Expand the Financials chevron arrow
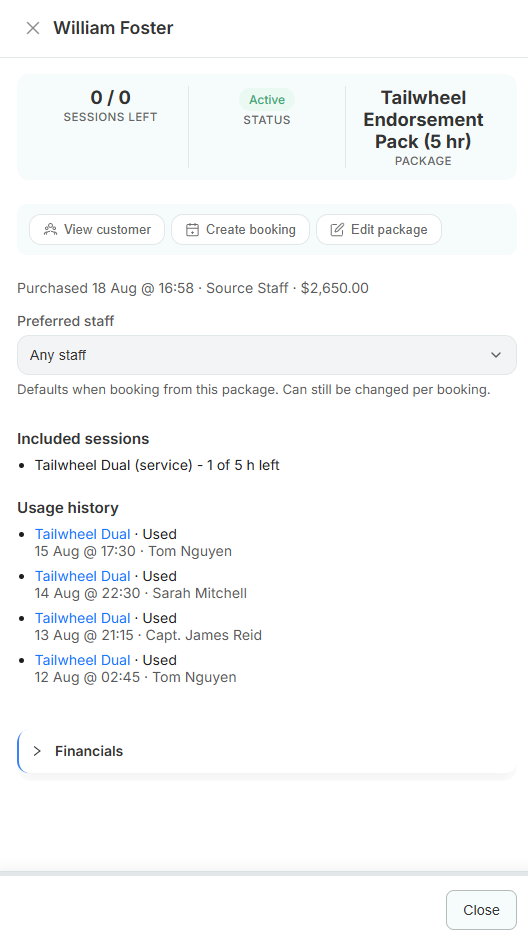The image size is (528, 942). [37, 751]
